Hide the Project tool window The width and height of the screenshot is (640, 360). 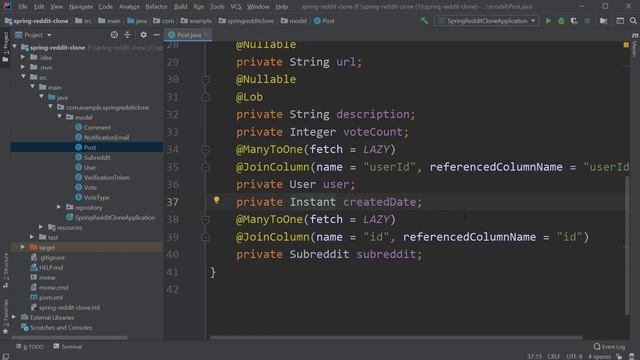point(156,35)
